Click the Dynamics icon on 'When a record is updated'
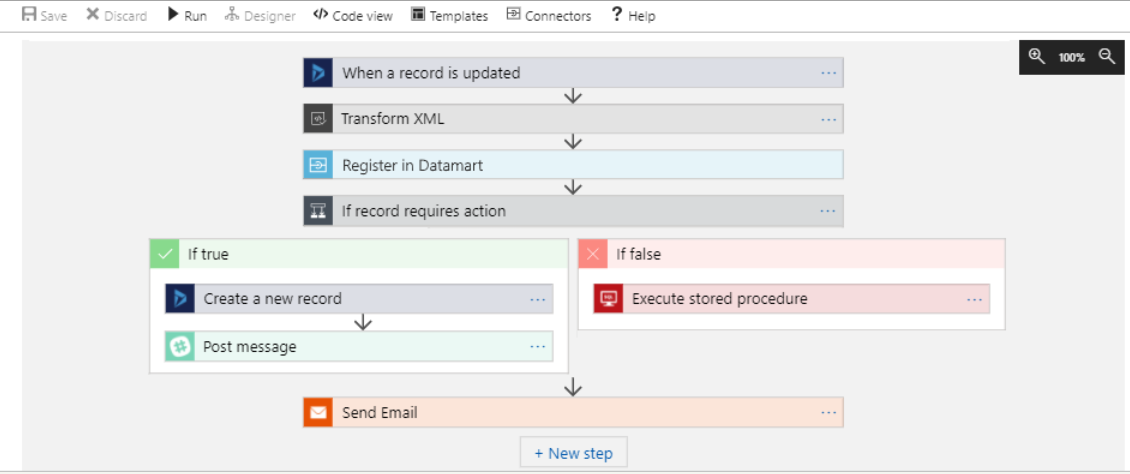Screen dimensions: 1130x474 coord(318,73)
